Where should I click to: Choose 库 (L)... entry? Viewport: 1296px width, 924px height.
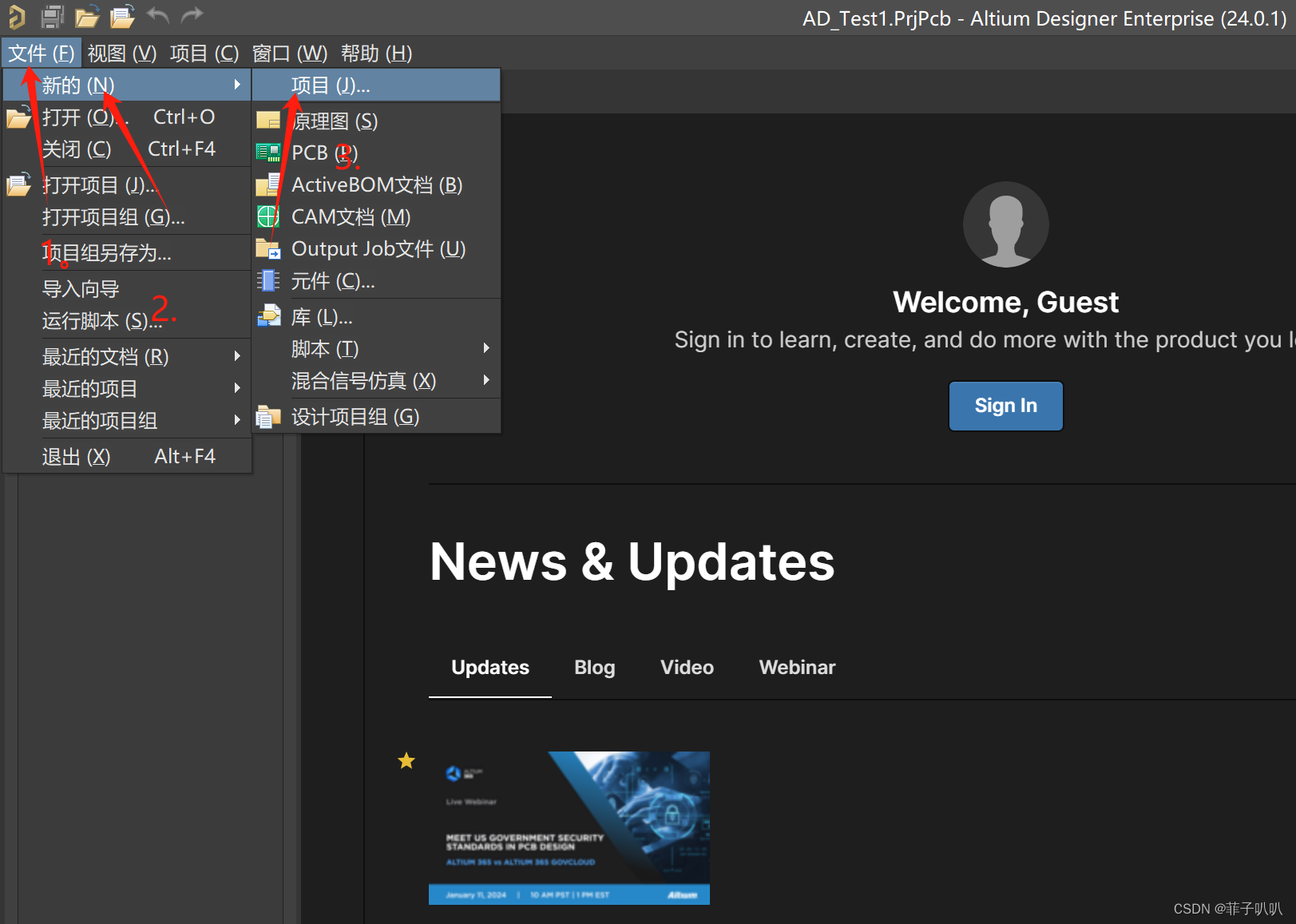376,317
